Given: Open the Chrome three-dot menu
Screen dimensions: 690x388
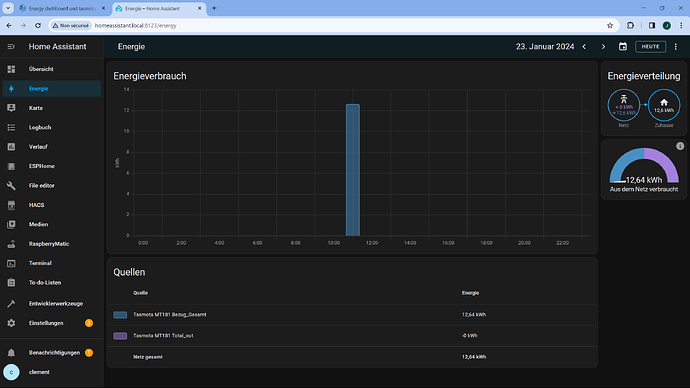Looking at the screenshot, I should click(x=681, y=26).
